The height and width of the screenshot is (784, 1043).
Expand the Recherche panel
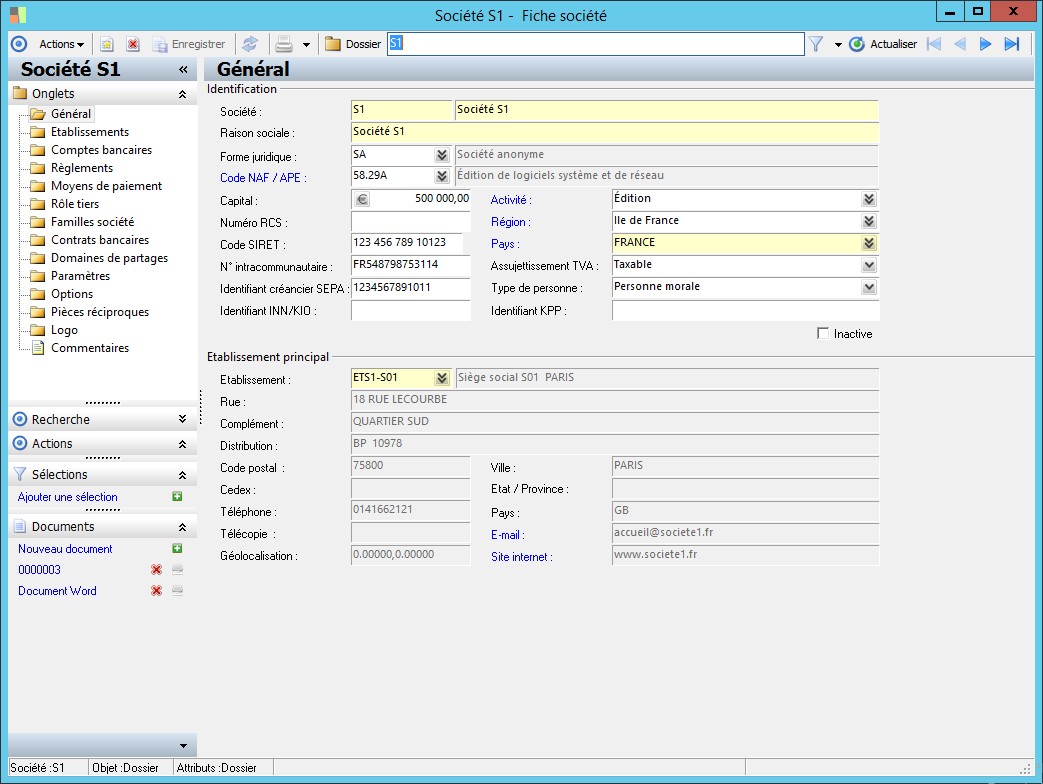coord(181,420)
